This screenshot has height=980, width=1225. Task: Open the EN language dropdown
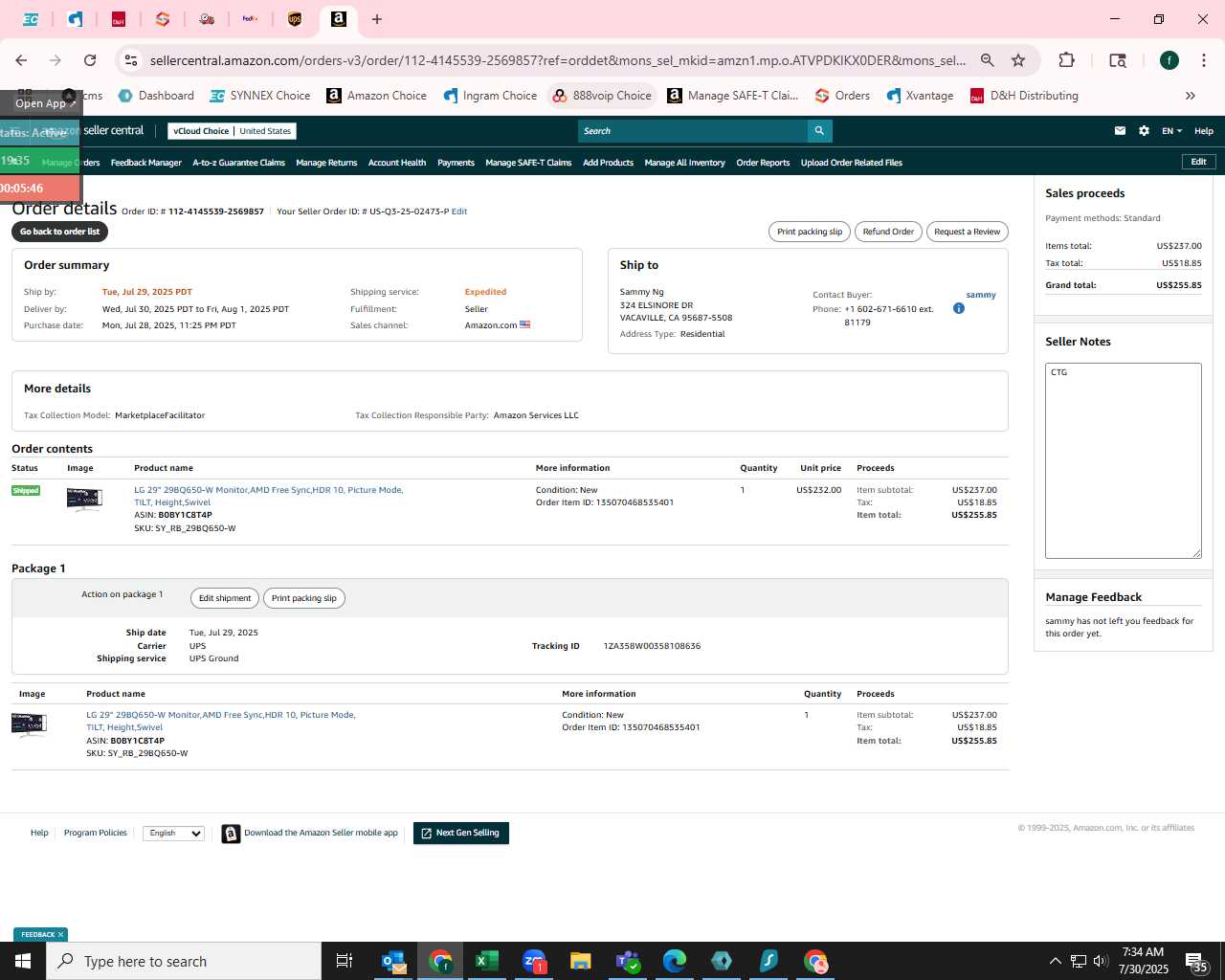(1171, 131)
